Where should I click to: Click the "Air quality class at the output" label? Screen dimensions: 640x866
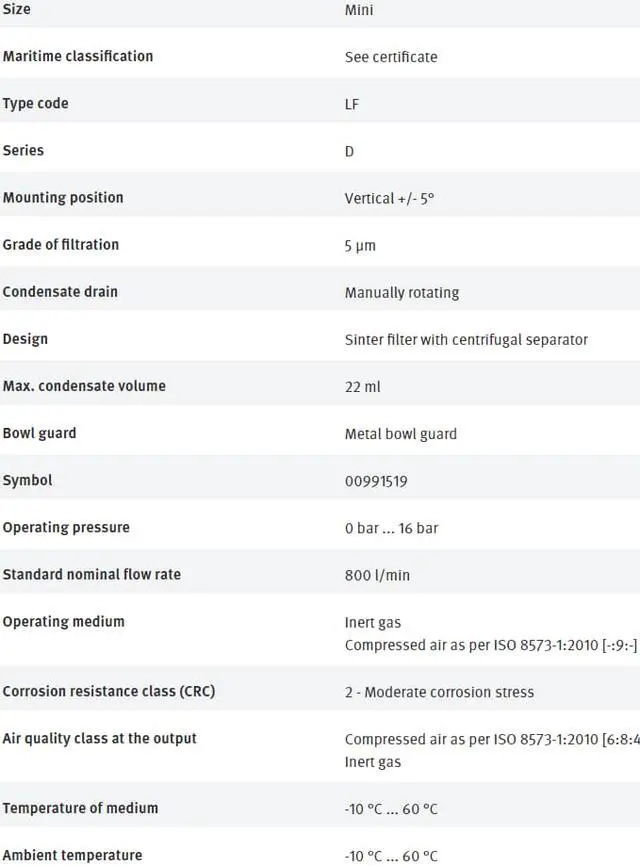100,738
